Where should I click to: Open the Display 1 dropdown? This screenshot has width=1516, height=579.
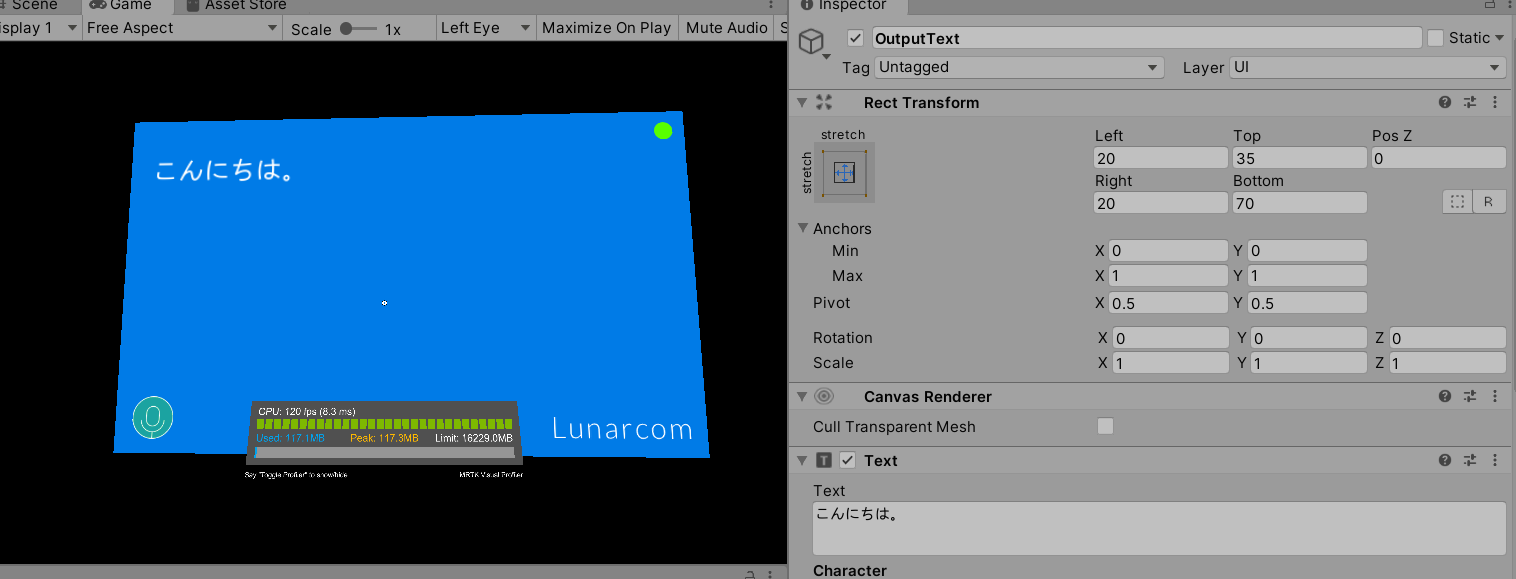click(x=39, y=28)
